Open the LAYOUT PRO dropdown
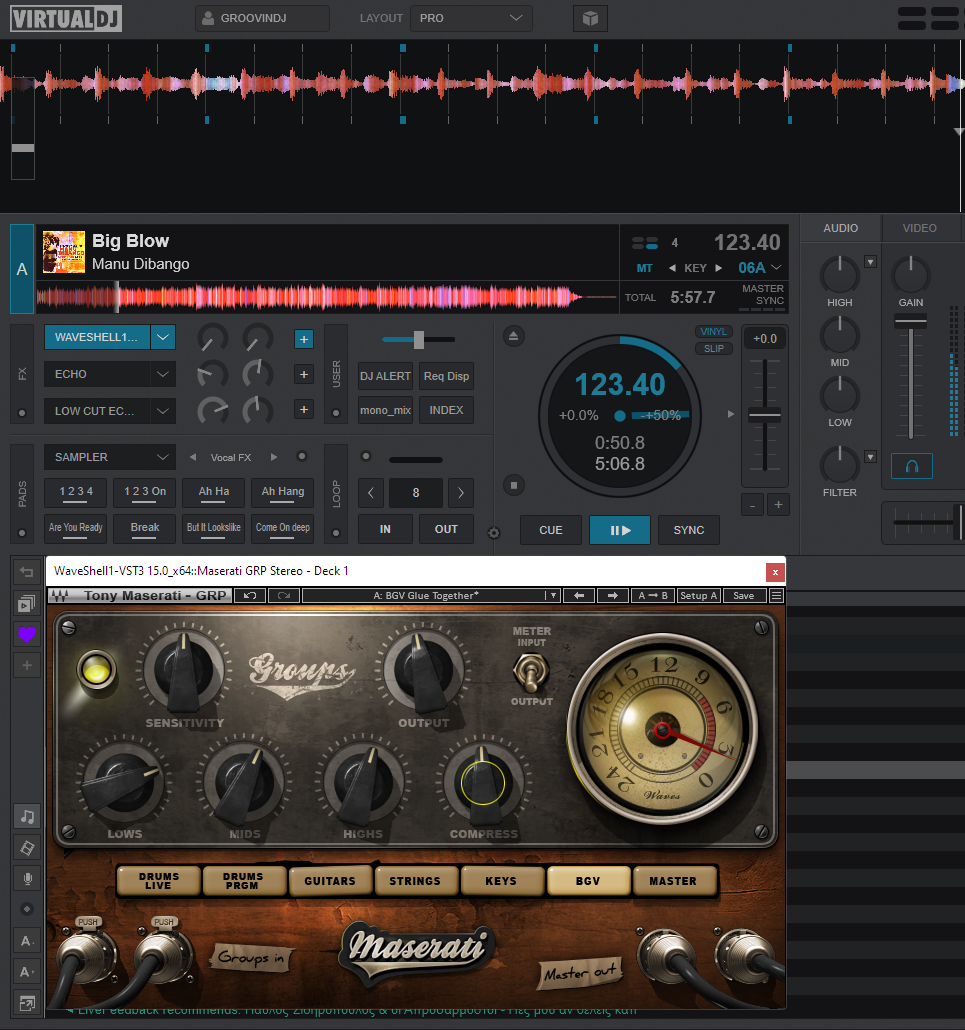This screenshot has height=1030, width=965. (x=471, y=18)
